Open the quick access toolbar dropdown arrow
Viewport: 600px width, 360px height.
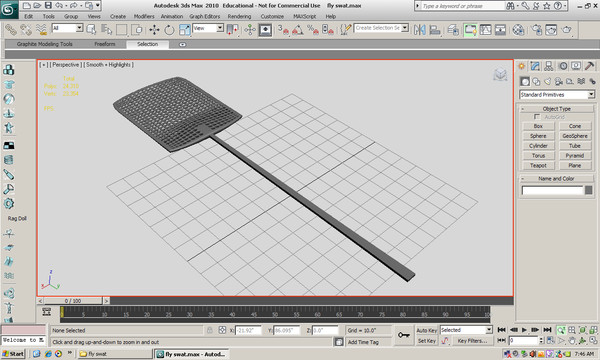tap(98, 5)
